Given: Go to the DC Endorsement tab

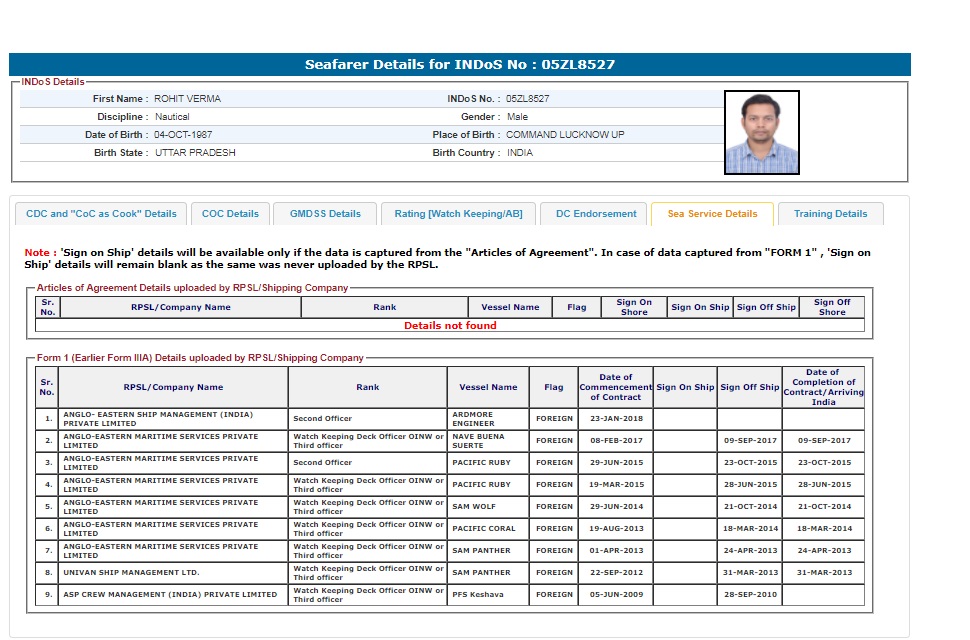Looking at the screenshot, I should pos(596,214).
